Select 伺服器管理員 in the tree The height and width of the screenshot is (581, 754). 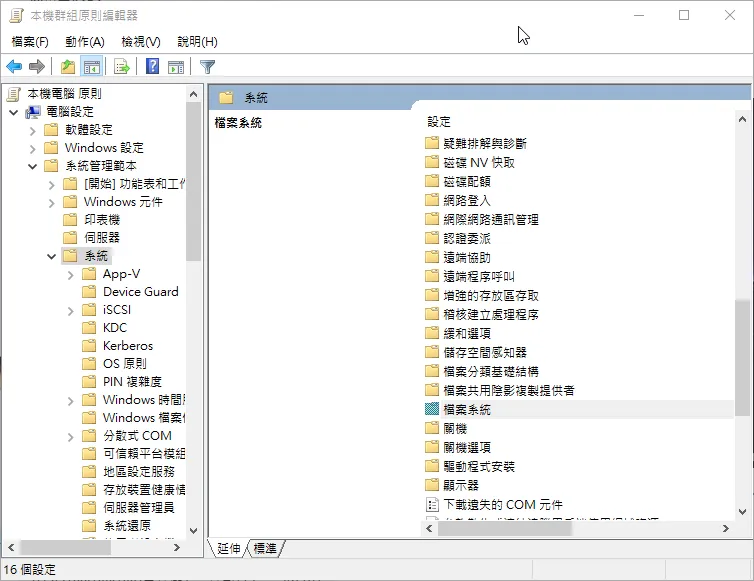pyautogui.click(x=138, y=507)
